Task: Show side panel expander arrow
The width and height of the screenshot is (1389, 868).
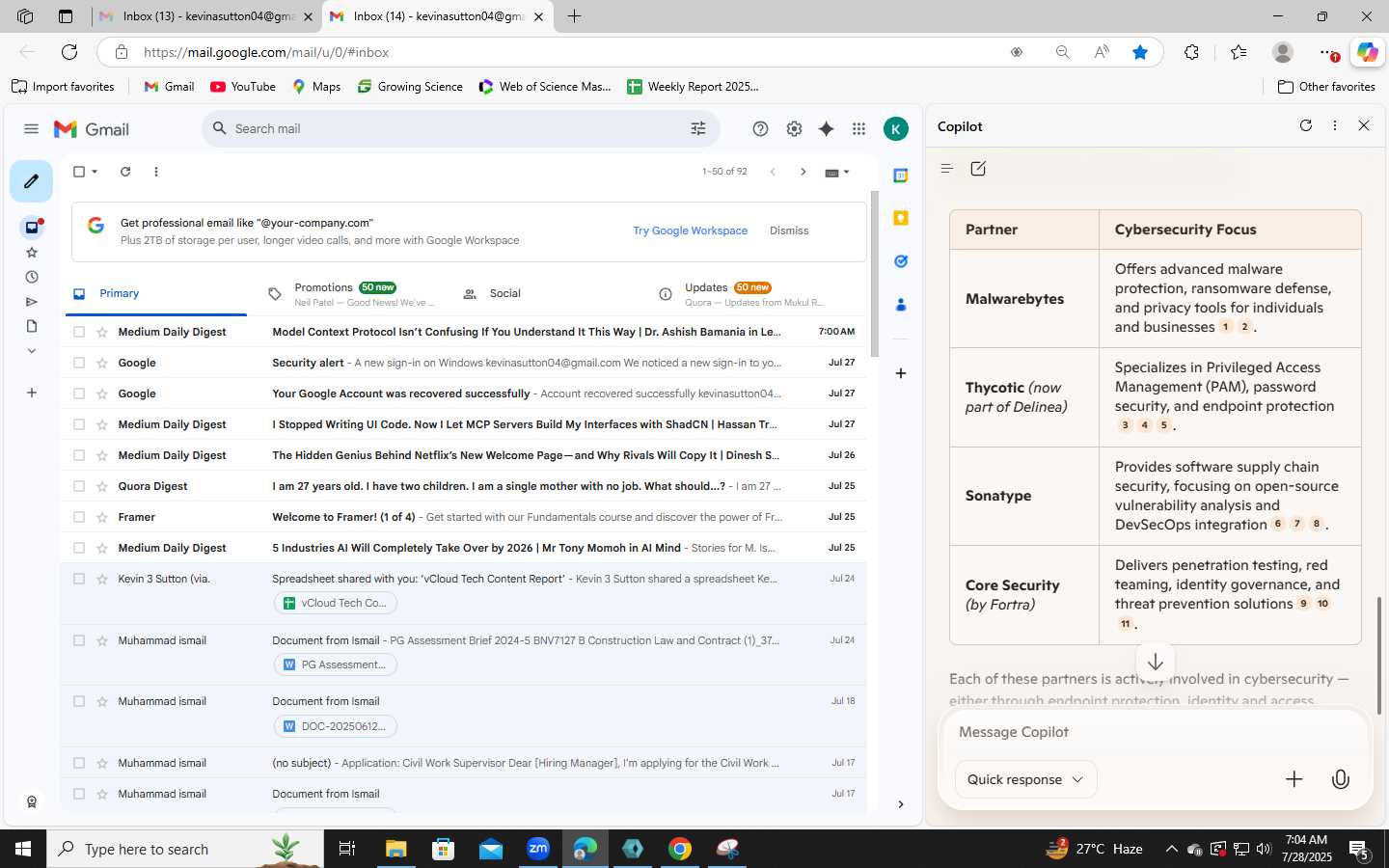Action: click(x=900, y=804)
